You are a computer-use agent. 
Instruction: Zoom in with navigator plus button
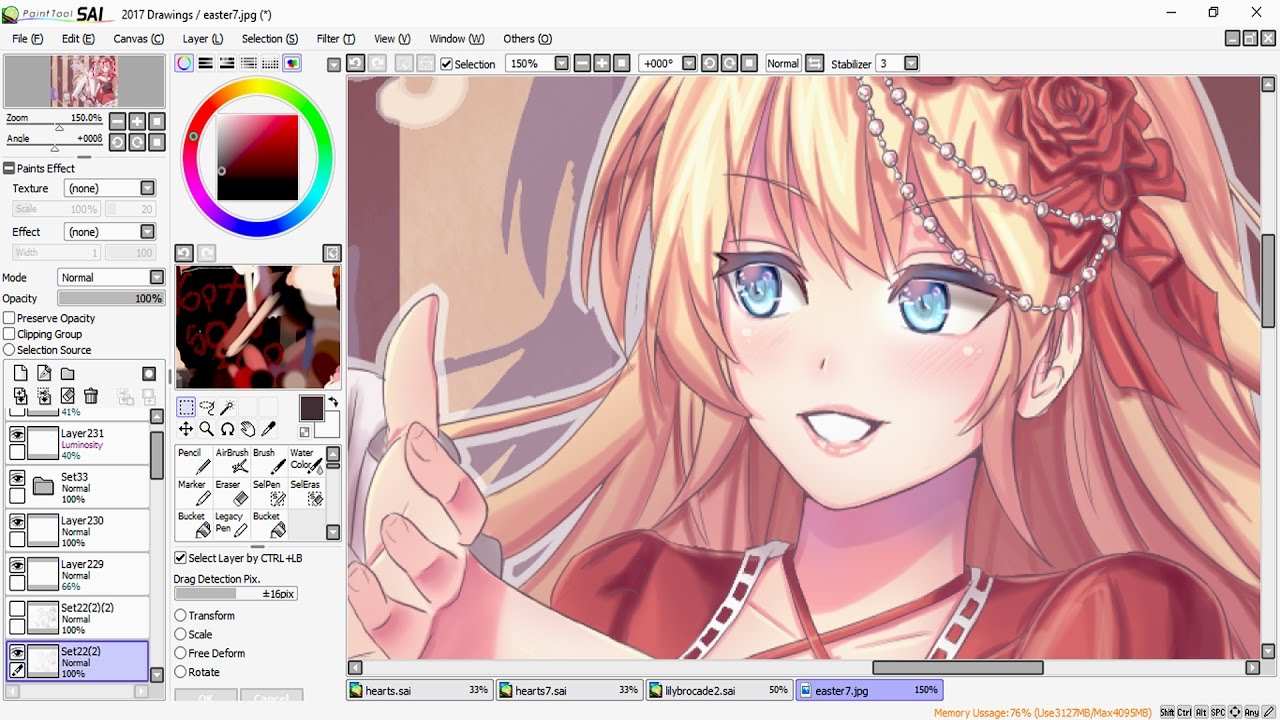137,121
